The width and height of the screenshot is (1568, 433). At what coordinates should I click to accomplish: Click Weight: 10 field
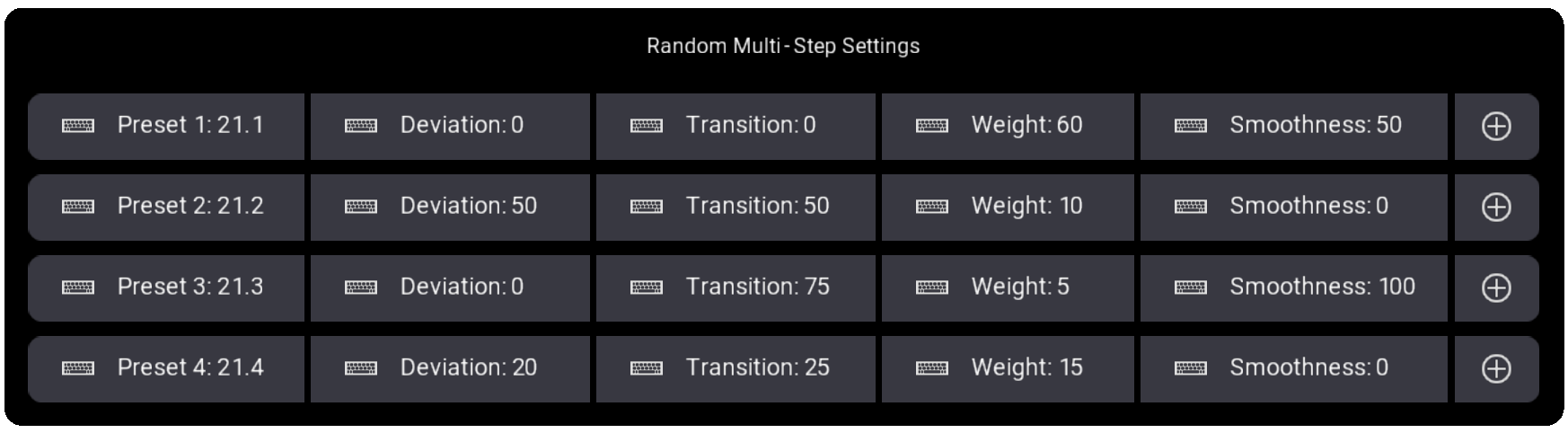pyautogui.click(x=1008, y=208)
